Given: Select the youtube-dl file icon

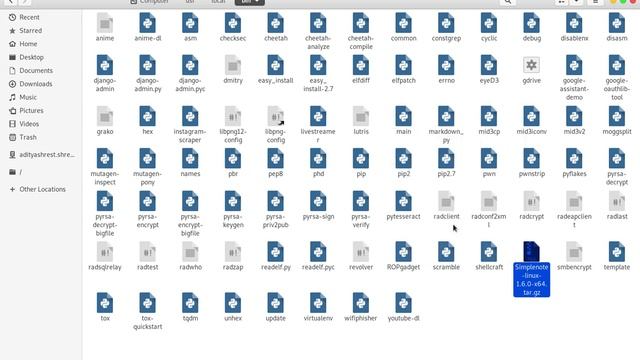Looking at the screenshot, I should (403, 303).
